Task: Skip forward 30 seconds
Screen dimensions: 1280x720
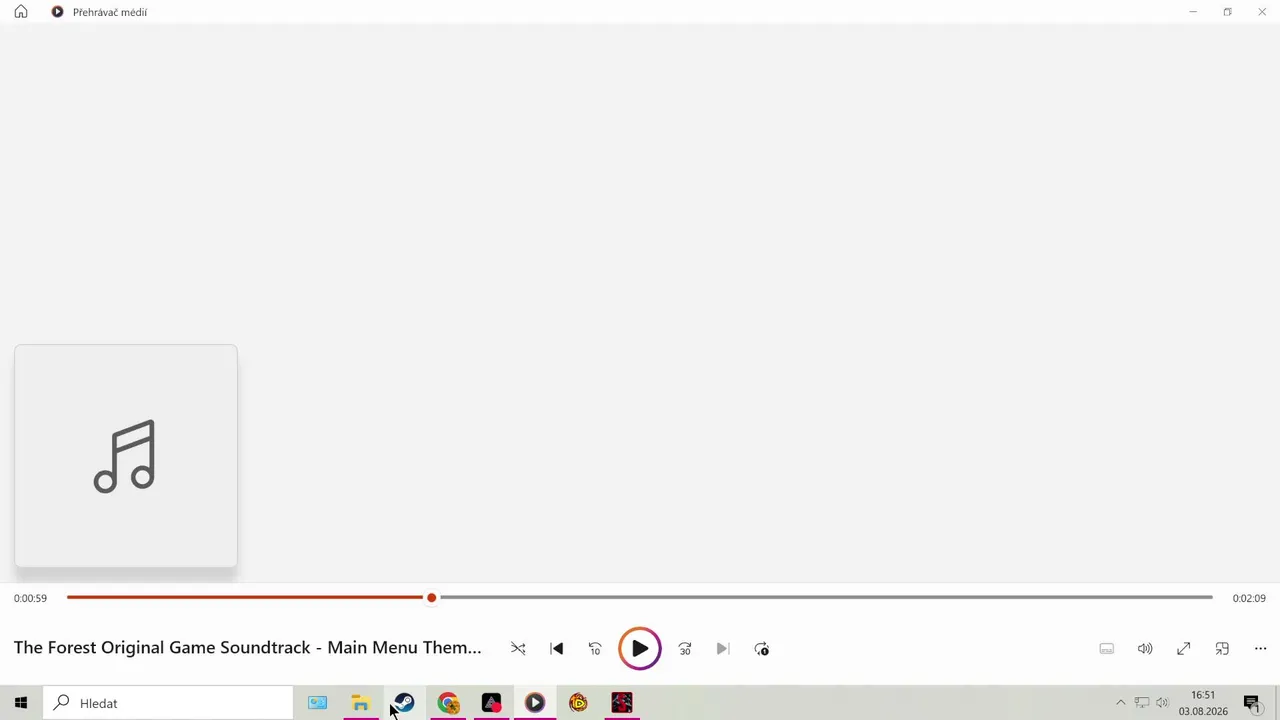Action: pyautogui.click(x=685, y=649)
